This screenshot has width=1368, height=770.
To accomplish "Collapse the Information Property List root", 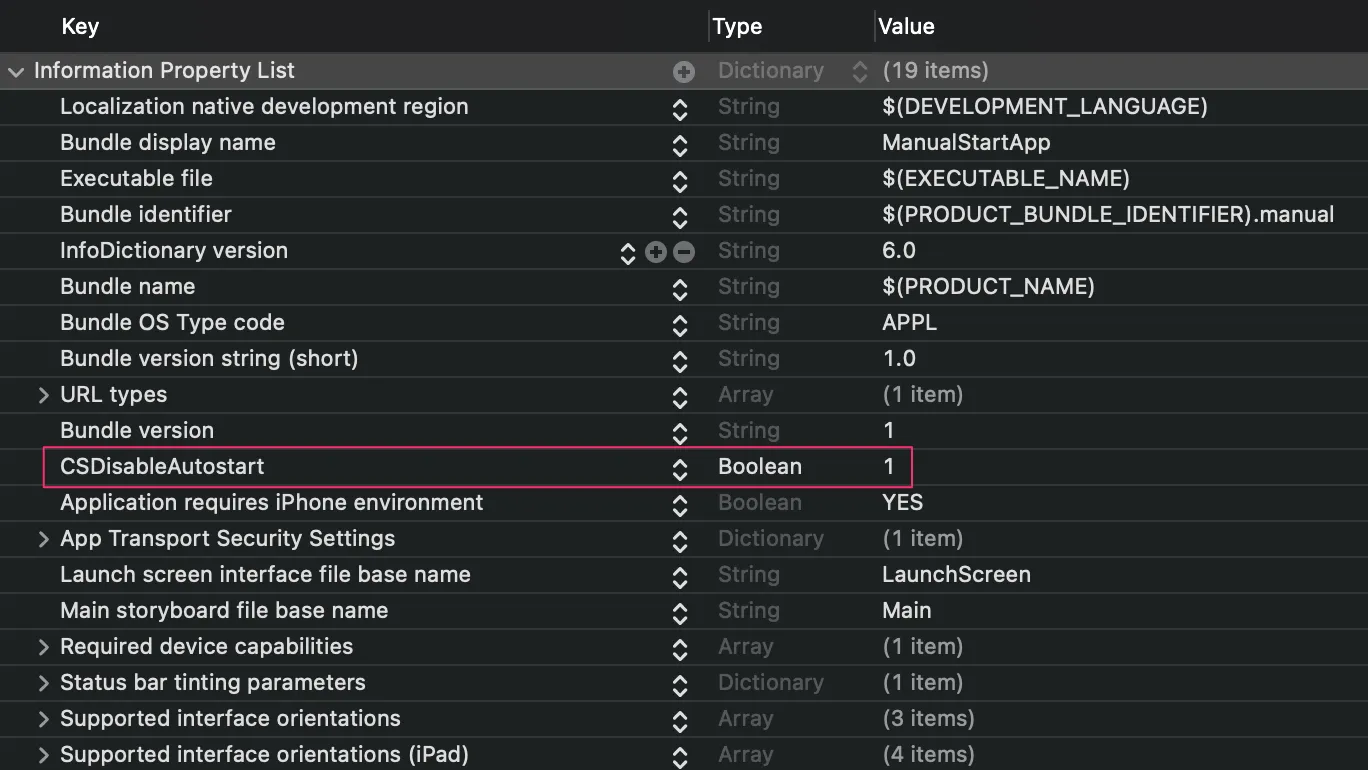I will pos(15,72).
